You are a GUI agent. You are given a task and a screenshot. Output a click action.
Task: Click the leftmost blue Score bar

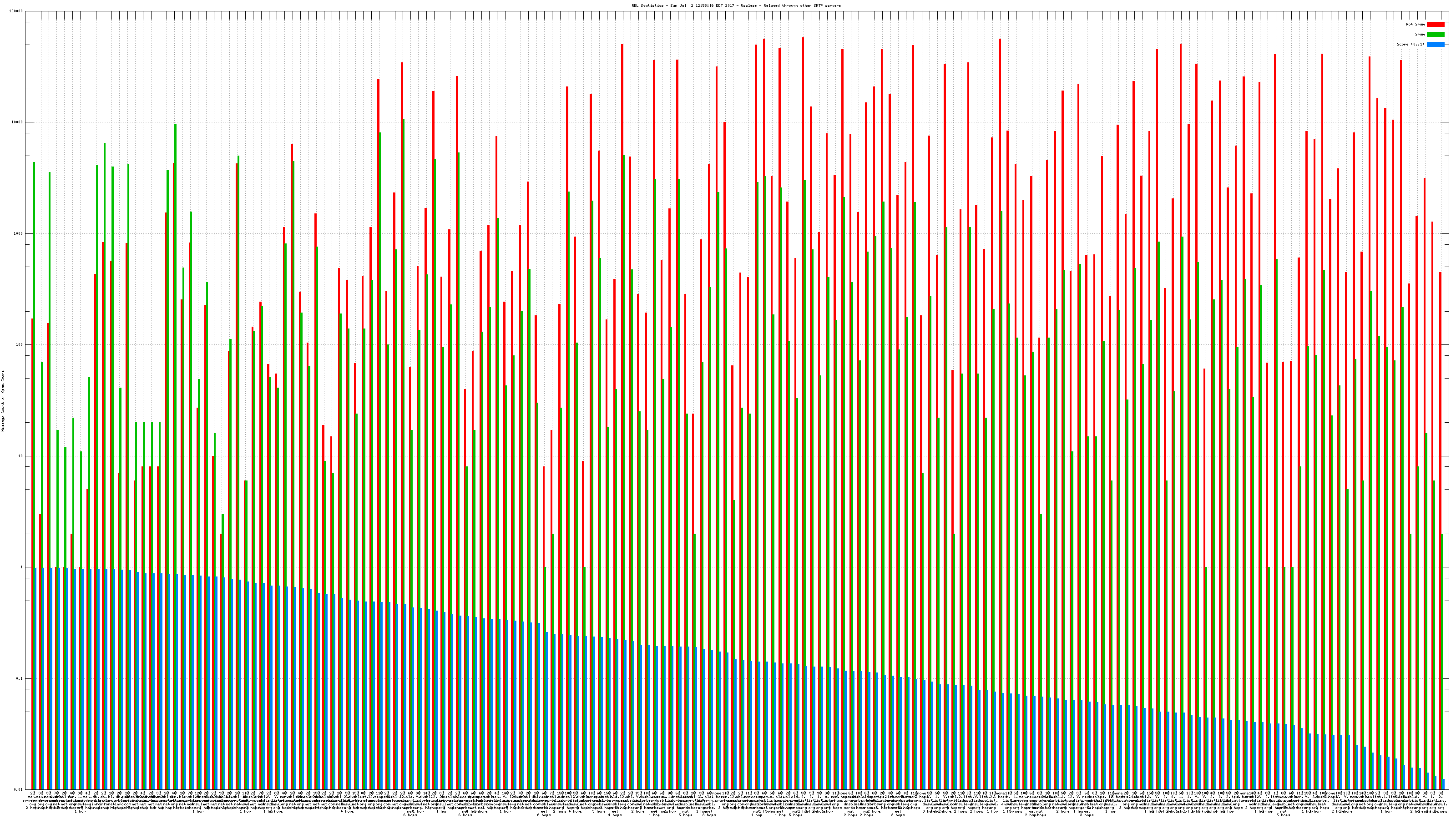(x=36, y=678)
